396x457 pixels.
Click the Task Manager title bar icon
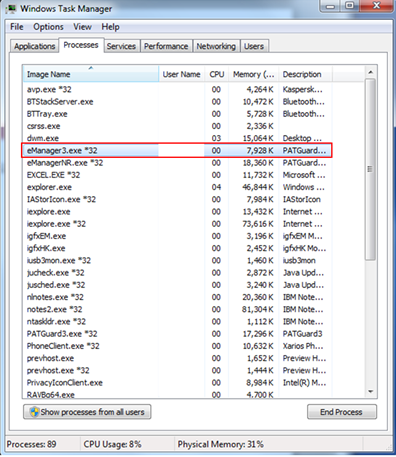click(x=11, y=8)
